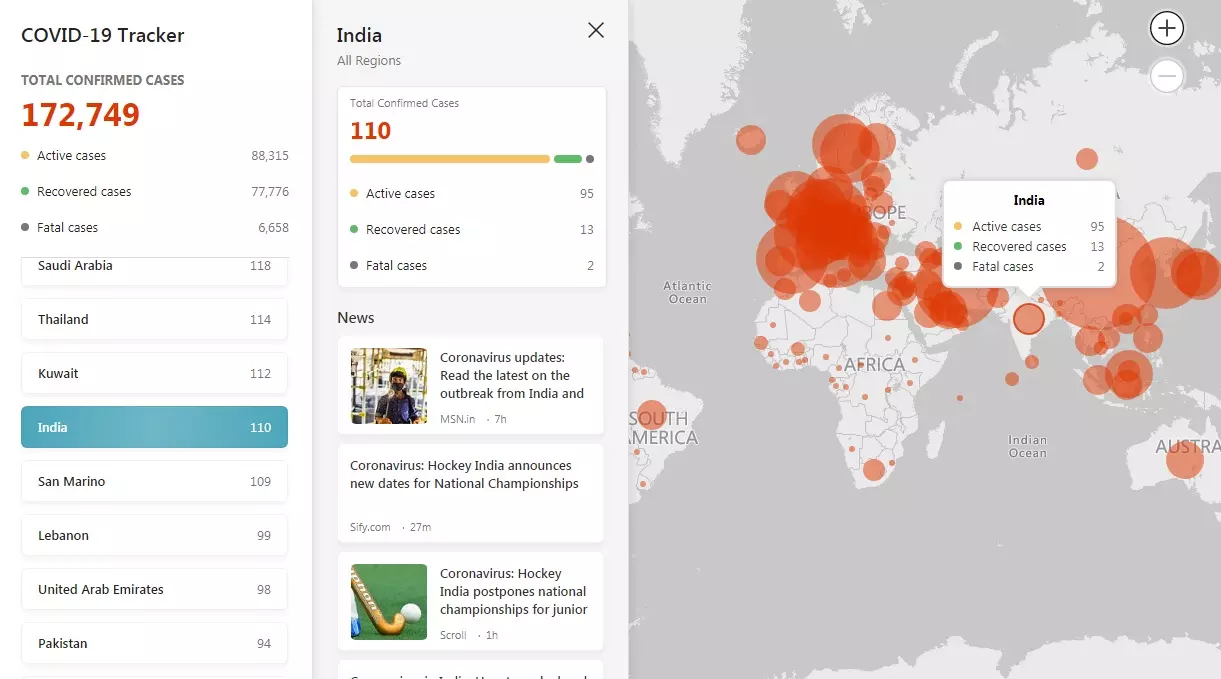
Task: Click the COVID-19 Tracker title
Action: [103, 36]
